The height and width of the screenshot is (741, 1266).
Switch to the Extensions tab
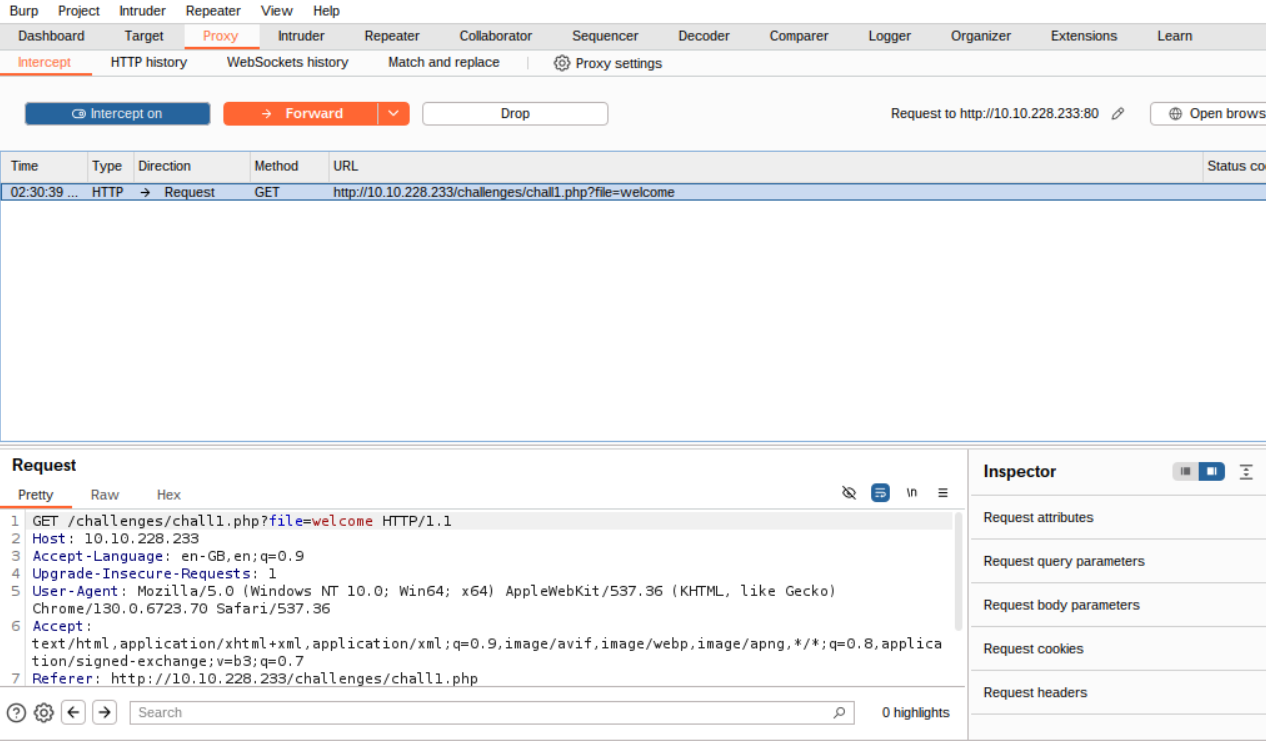tap(1084, 36)
